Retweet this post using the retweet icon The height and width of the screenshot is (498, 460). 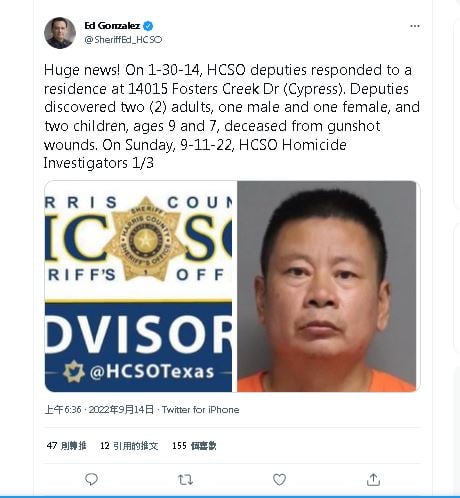tap(185, 480)
